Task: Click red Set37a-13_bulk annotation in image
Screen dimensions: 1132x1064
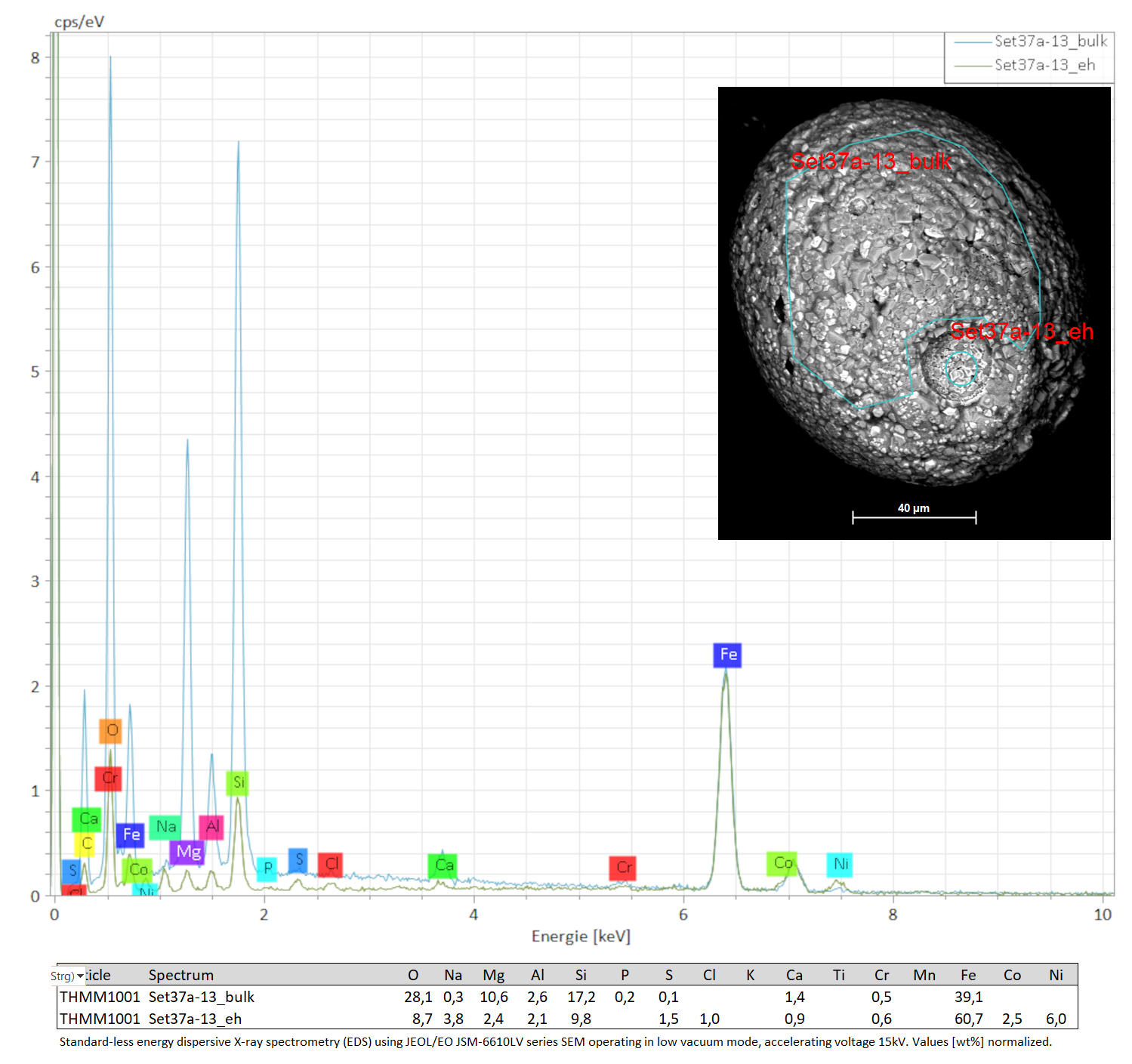Action: (x=871, y=161)
